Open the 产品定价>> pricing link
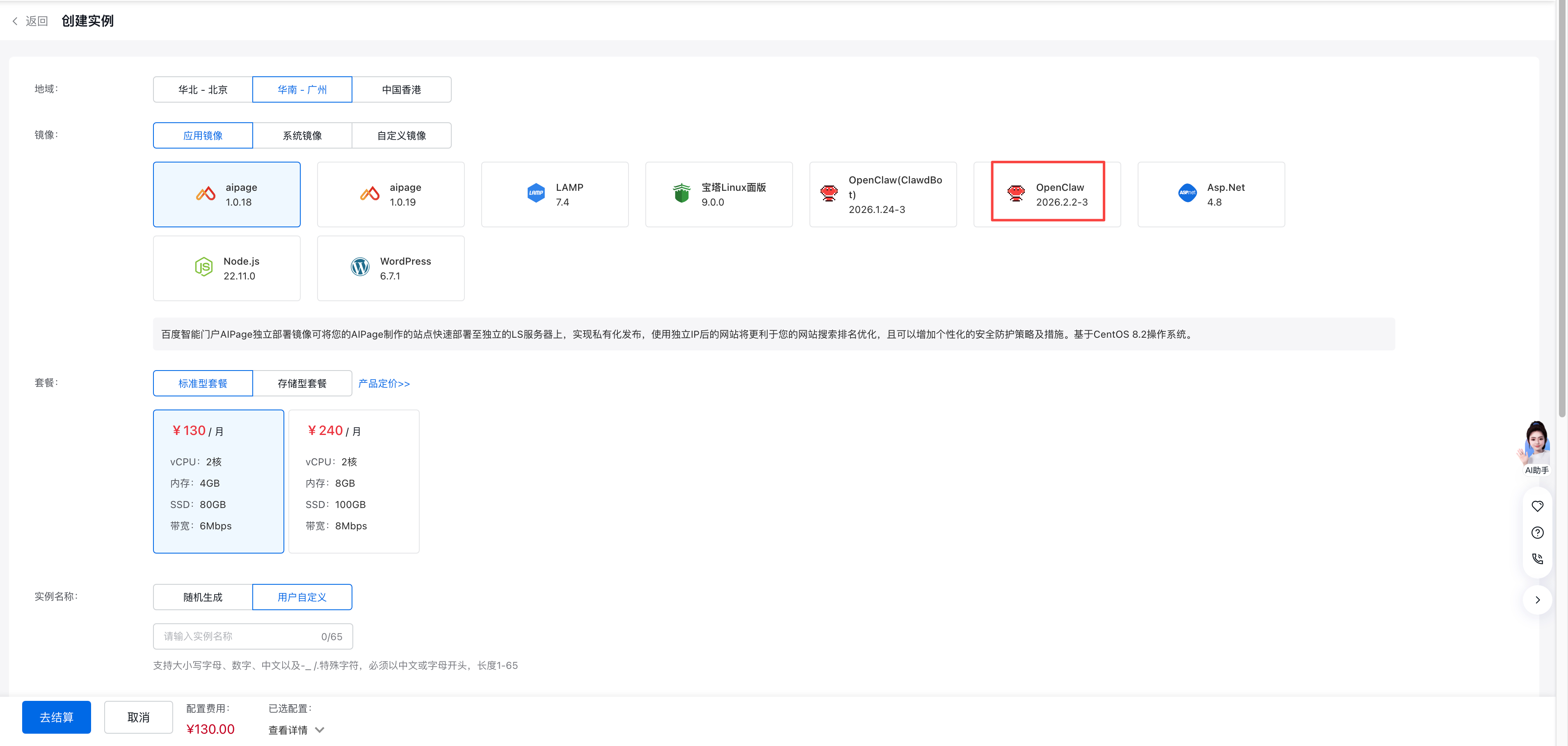Viewport: 1568px width, 746px height. click(384, 383)
